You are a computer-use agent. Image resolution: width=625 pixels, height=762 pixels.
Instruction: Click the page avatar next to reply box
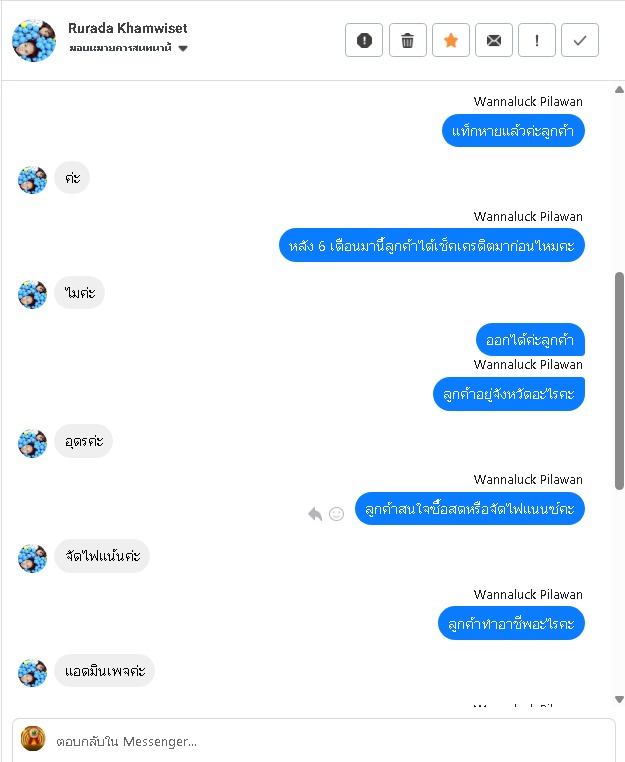(33, 739)
